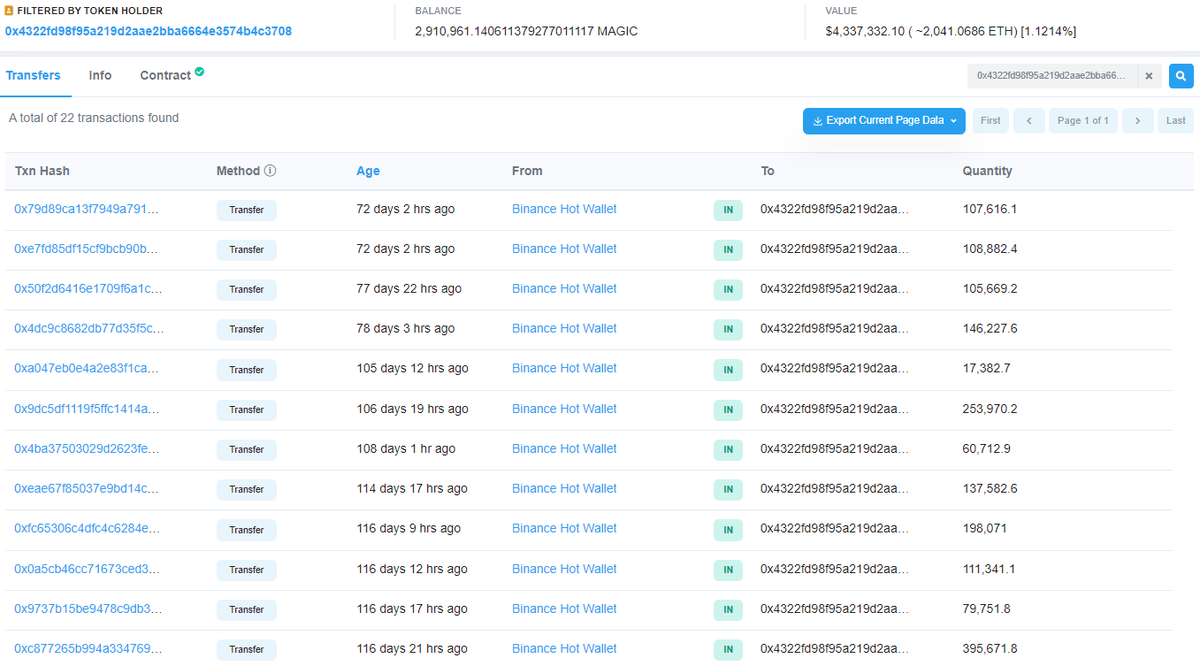This screenshot has width=1200, height=666.
Task: Click the IN badge in 60,712.9 row
Action: tap(728, 450)
